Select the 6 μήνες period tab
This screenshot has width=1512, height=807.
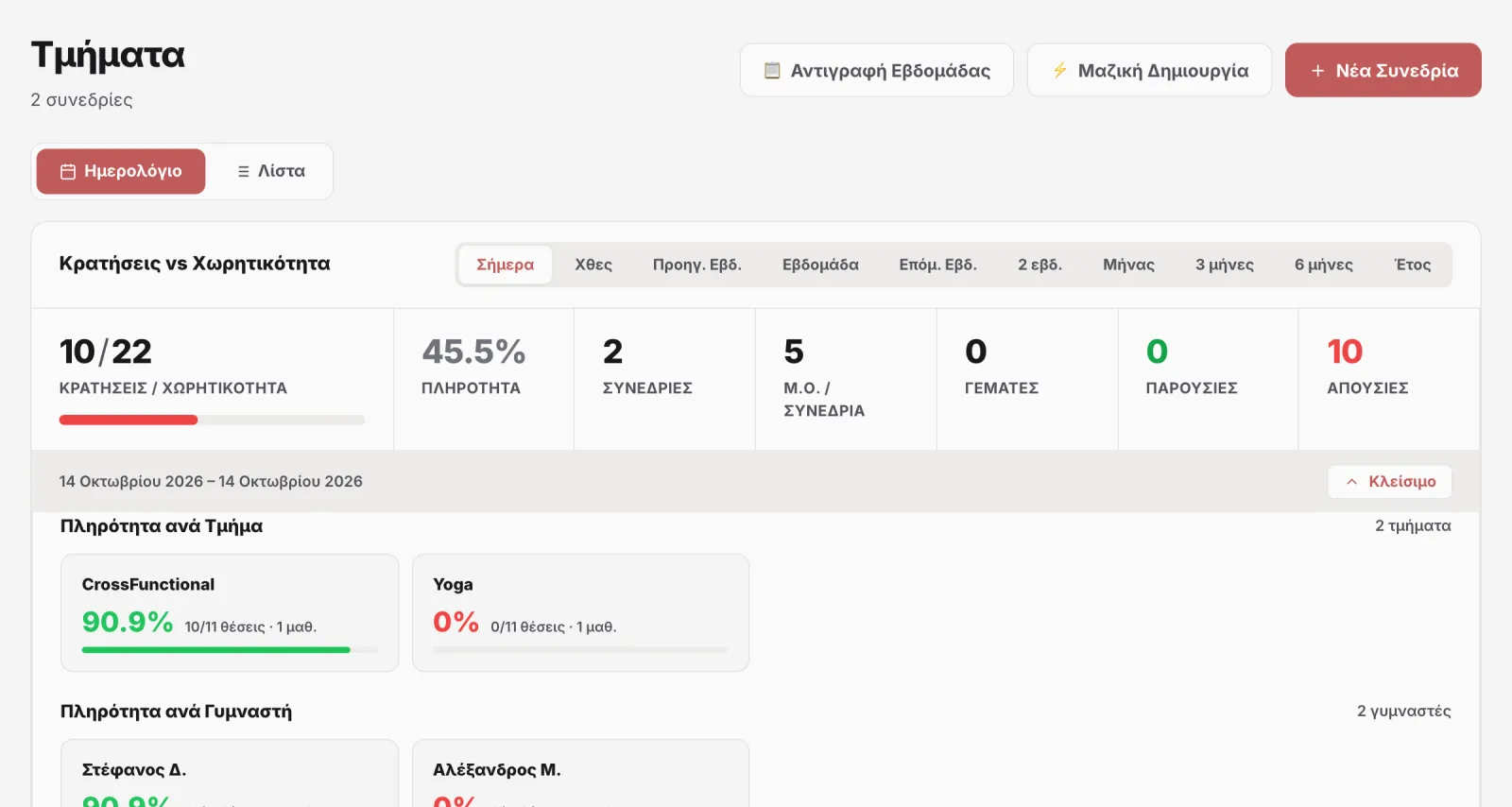coord(1324,265)
